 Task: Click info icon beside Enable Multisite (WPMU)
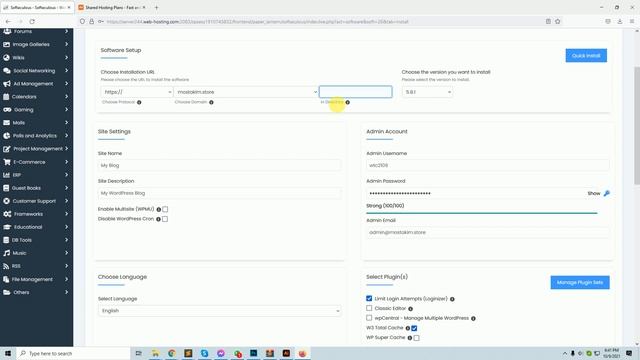coord(159,209)
